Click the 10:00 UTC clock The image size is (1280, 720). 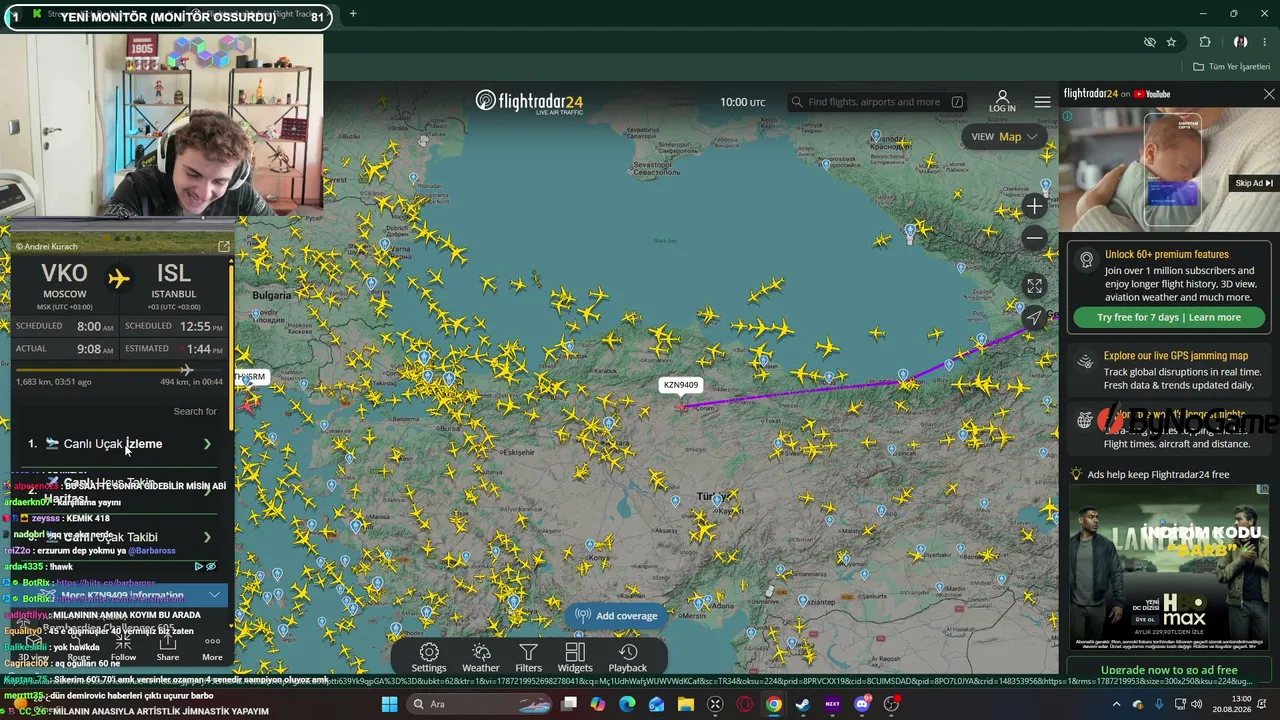tap(743, 102)
